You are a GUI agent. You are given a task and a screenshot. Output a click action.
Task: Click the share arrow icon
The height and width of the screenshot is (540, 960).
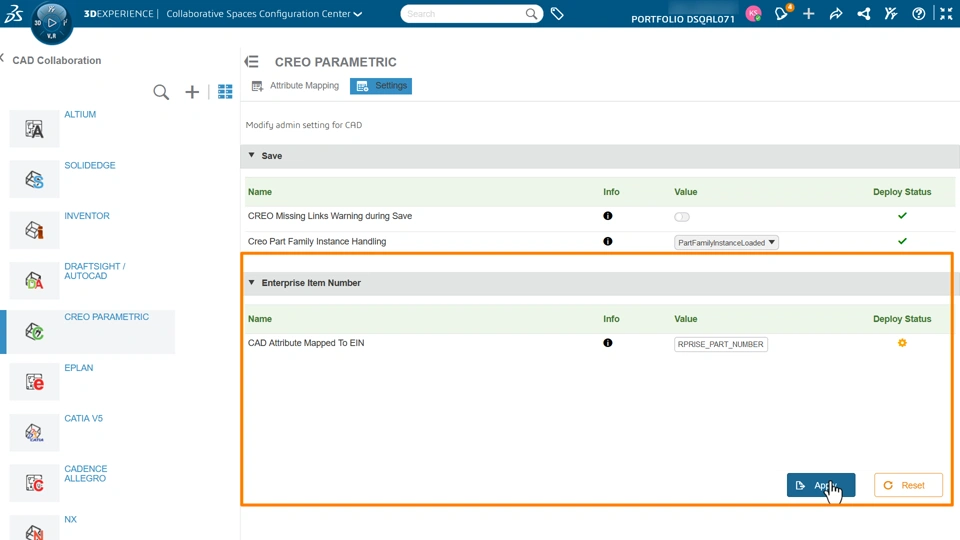[836, 13]
